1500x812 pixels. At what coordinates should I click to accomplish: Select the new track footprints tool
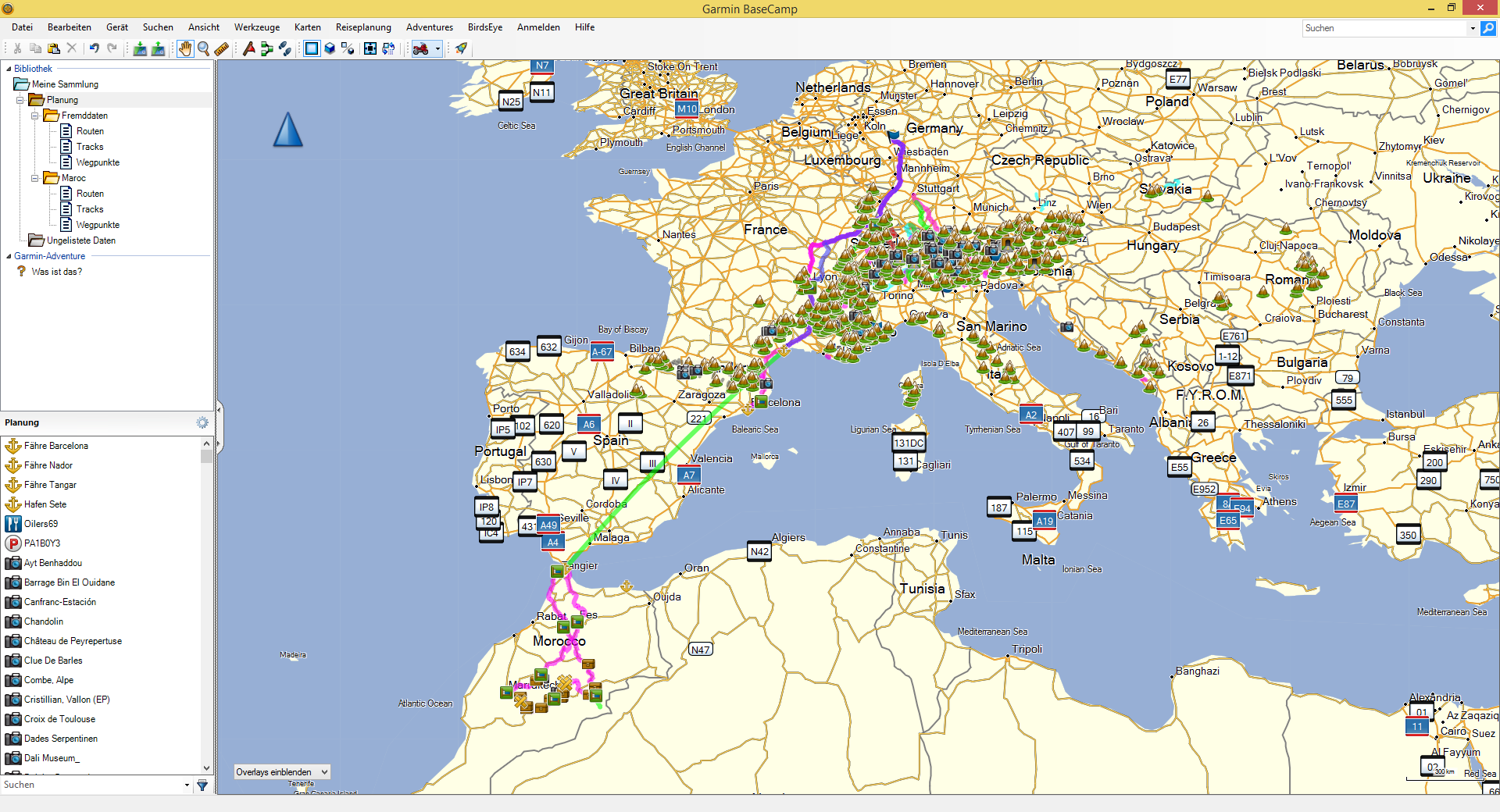(x=285, y=48)
